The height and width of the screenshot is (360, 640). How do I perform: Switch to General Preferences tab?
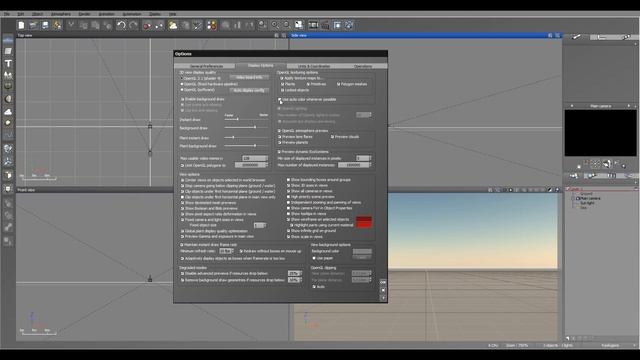point(207,66)
